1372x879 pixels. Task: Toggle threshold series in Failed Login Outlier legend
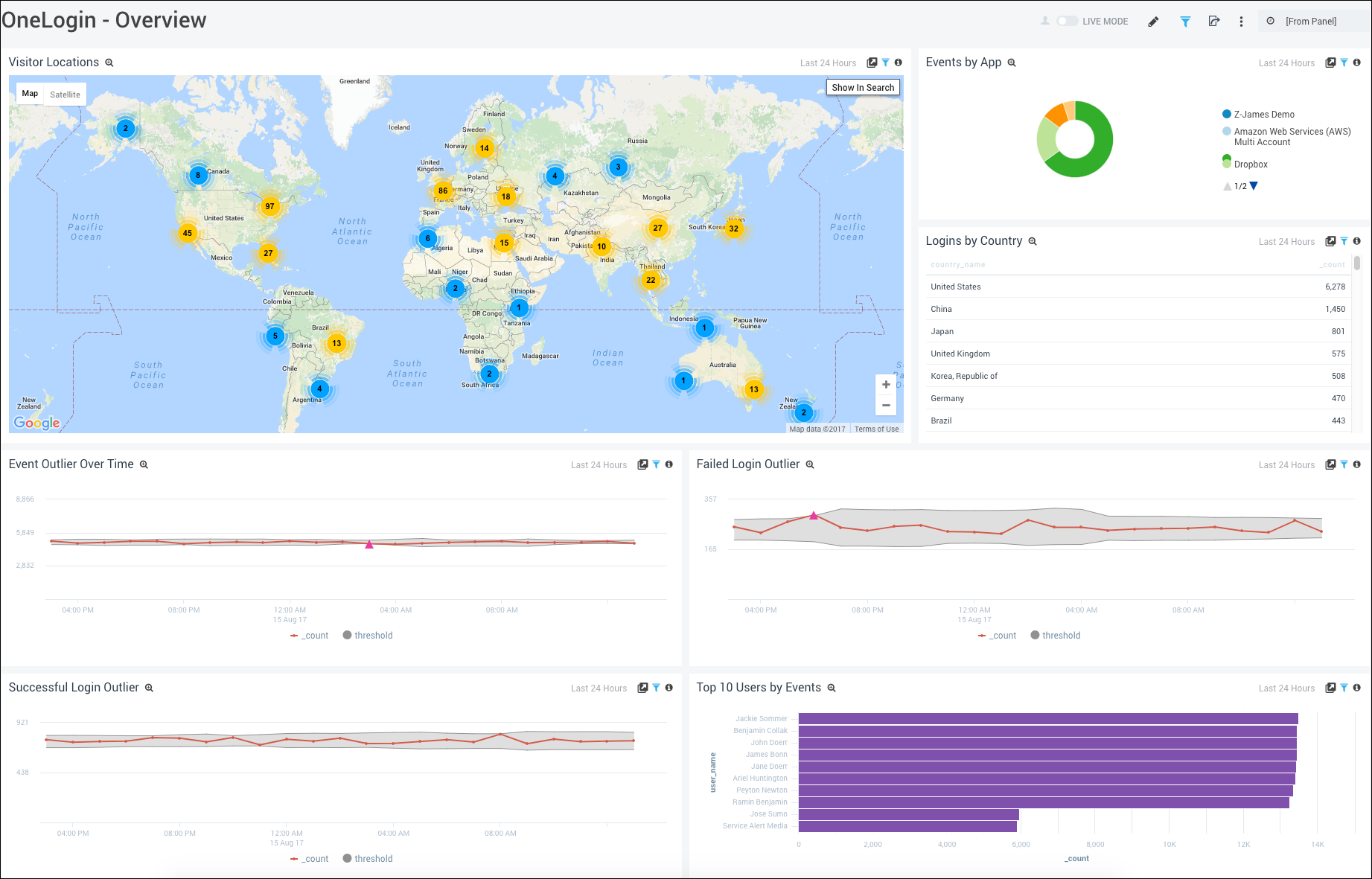1055,636
